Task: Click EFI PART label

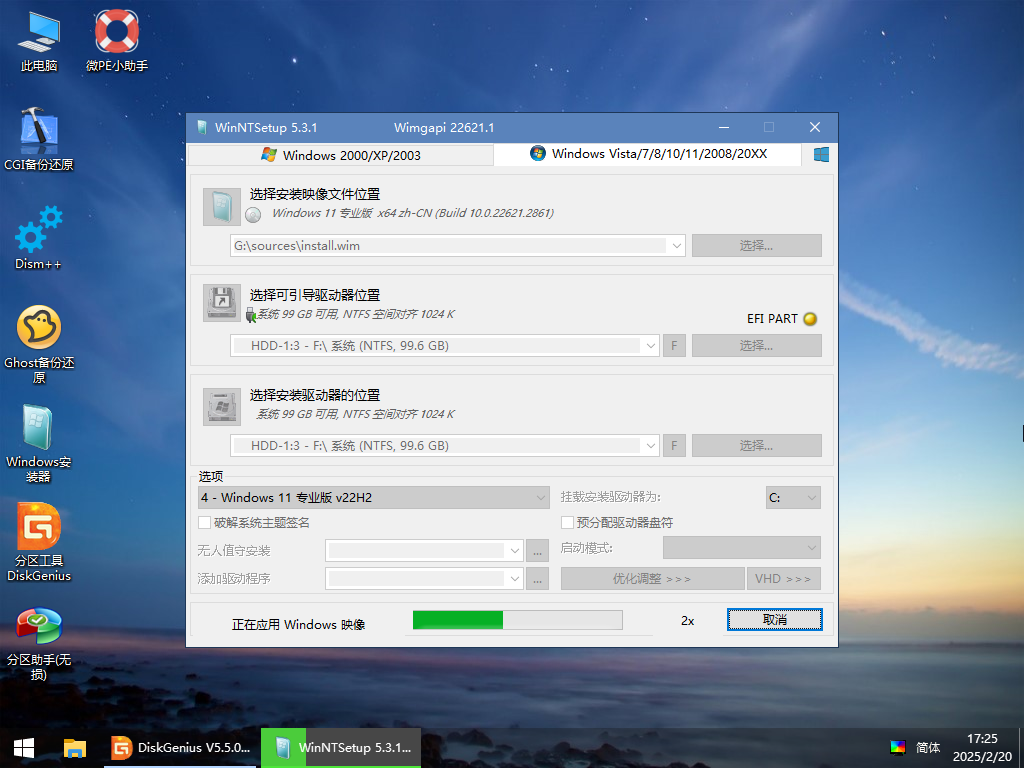Action: pos(773,319)
